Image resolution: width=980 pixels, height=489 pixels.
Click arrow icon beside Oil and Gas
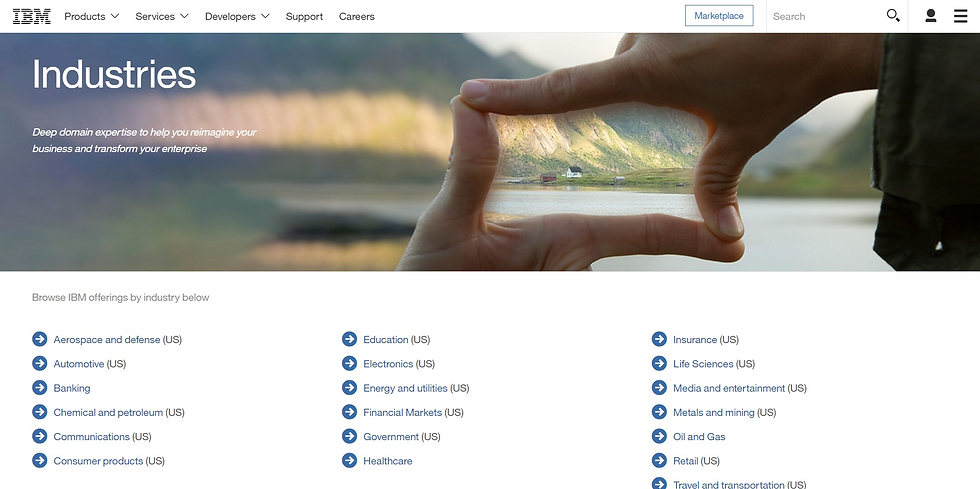(x=659, y=436)
